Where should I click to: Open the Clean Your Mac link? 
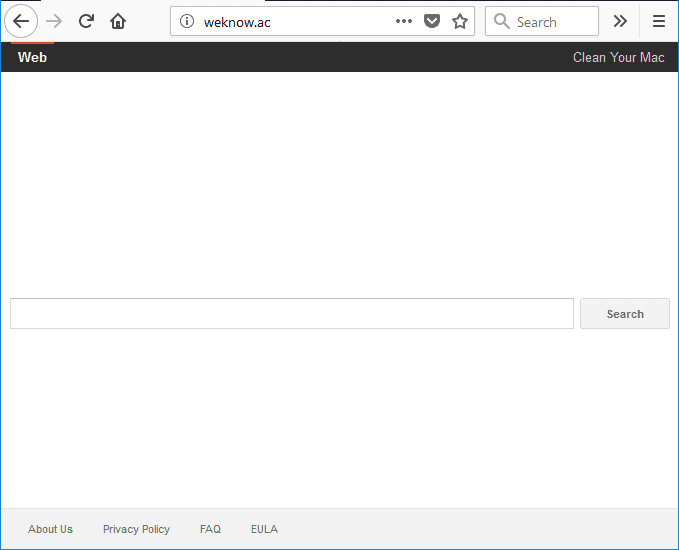point(618,57)
